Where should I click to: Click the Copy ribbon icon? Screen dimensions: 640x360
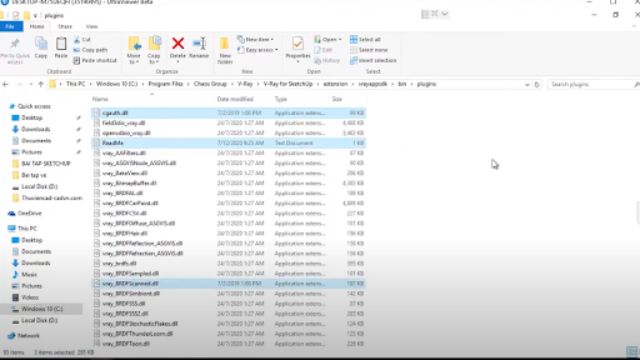click(x=41, y=48)
